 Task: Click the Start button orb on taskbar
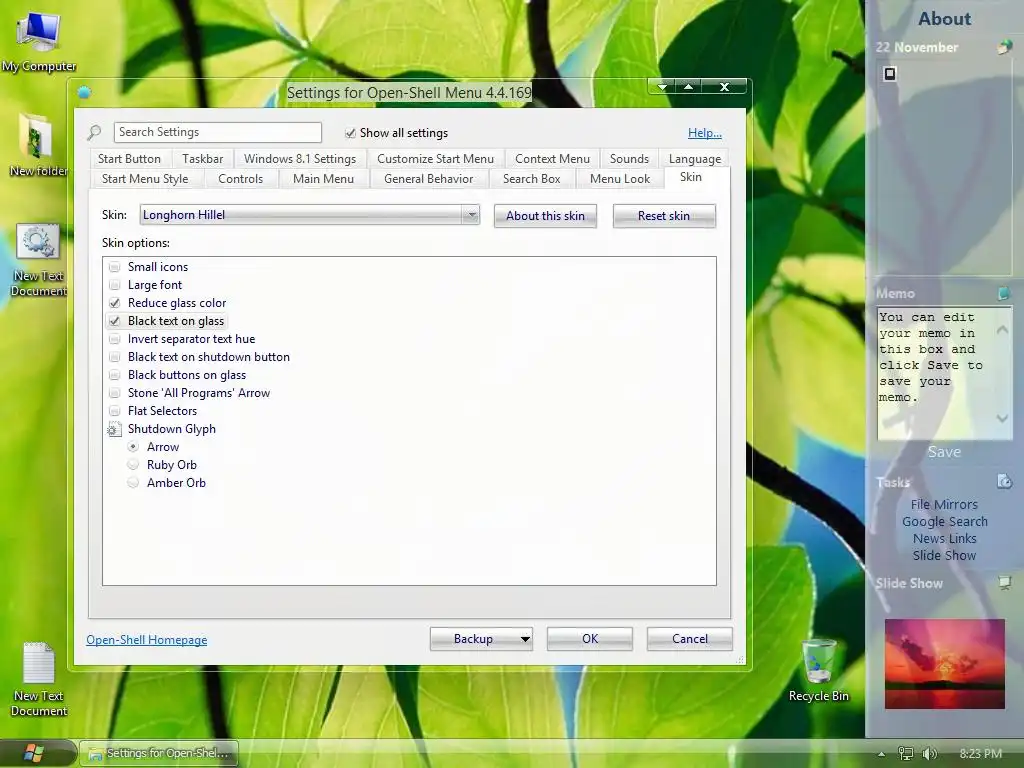pyautogui.click(x=34, y=753)
